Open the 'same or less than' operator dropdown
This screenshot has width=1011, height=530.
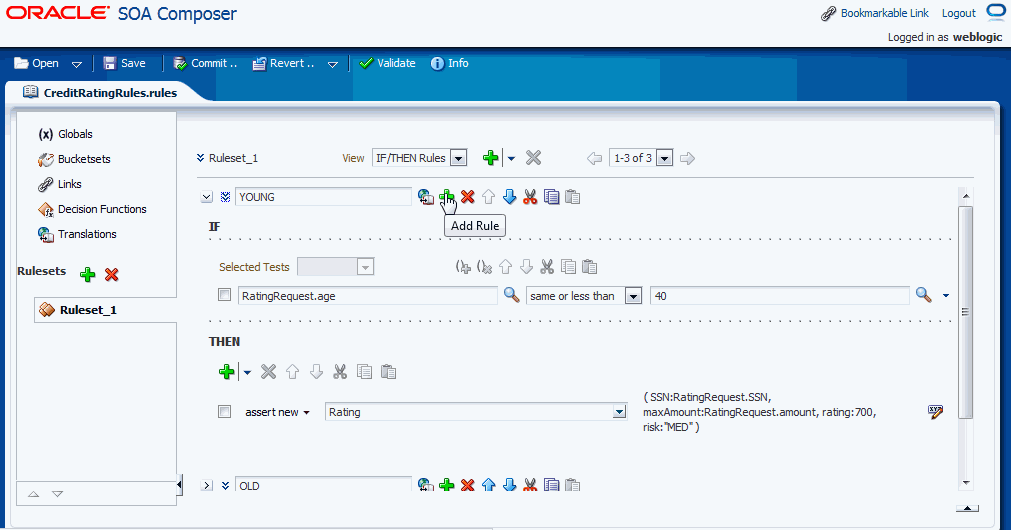click(x=632, y=295)
